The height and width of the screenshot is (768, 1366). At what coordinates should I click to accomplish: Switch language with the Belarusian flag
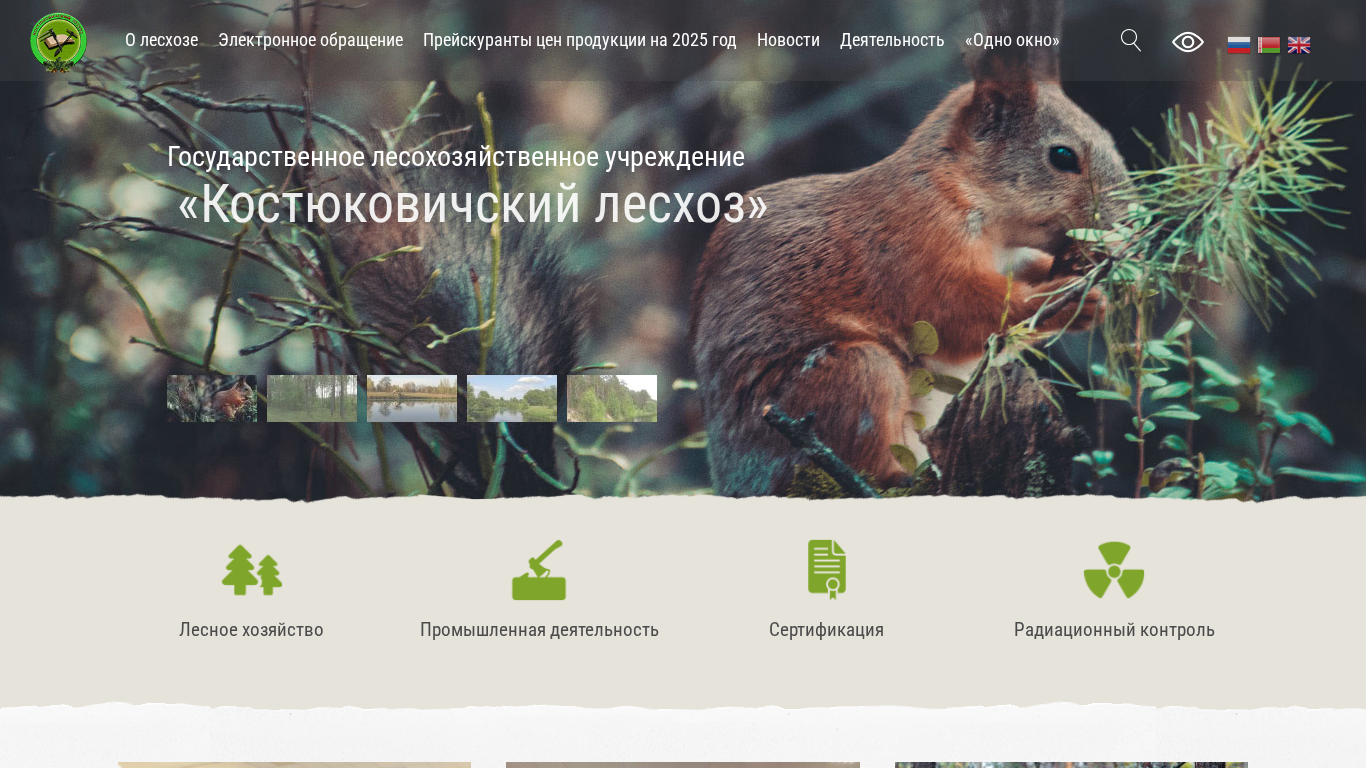1269,45
